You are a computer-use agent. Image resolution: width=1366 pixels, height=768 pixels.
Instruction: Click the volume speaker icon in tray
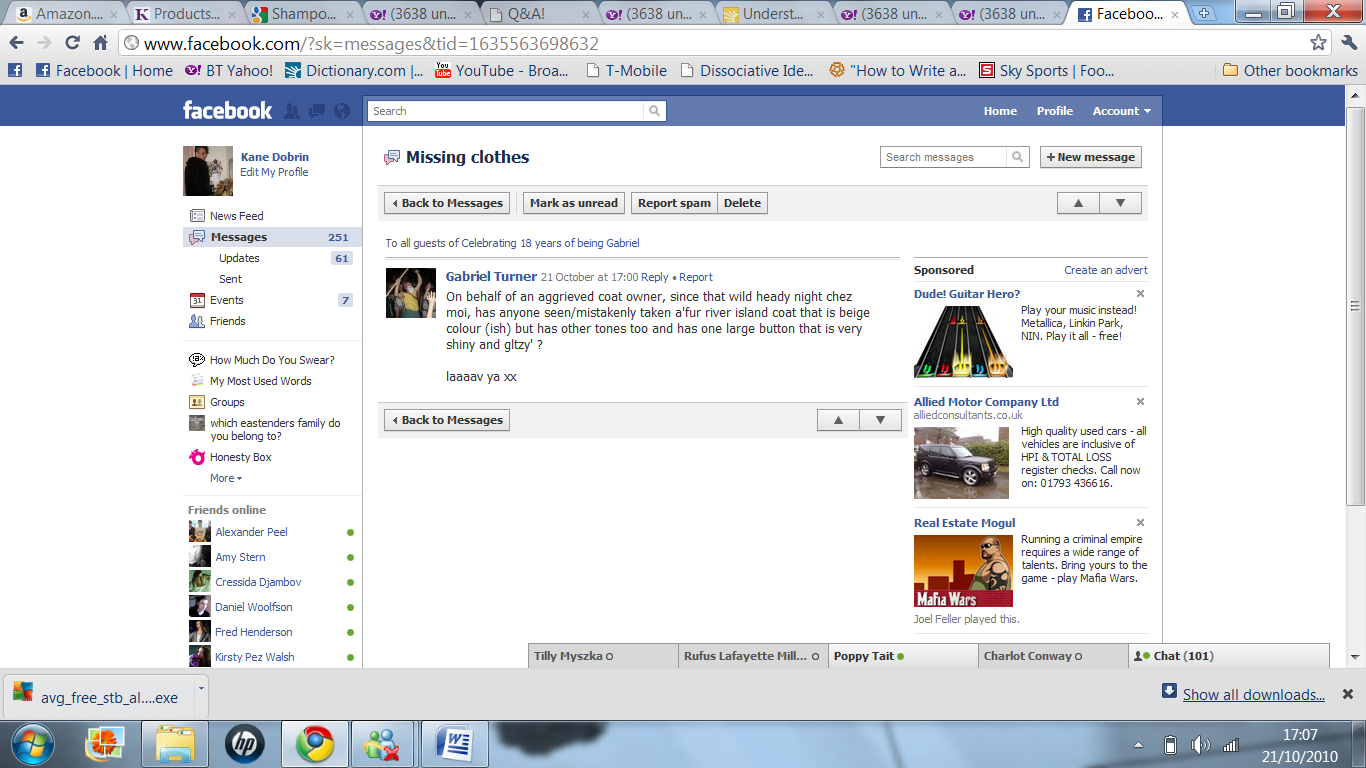pos(1201,745)
